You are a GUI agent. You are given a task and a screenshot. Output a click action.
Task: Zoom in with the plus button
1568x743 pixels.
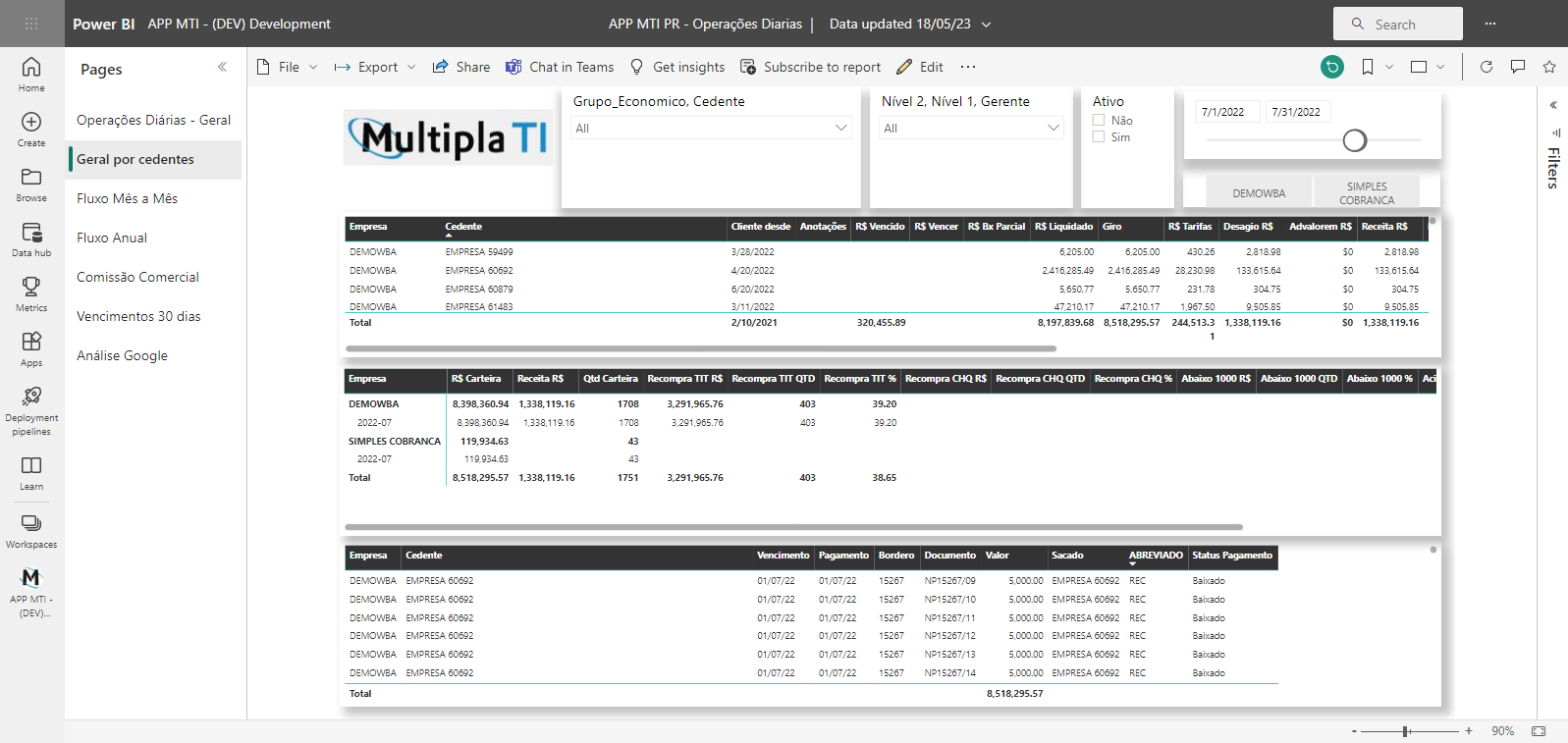click(x=1469, y=731)
